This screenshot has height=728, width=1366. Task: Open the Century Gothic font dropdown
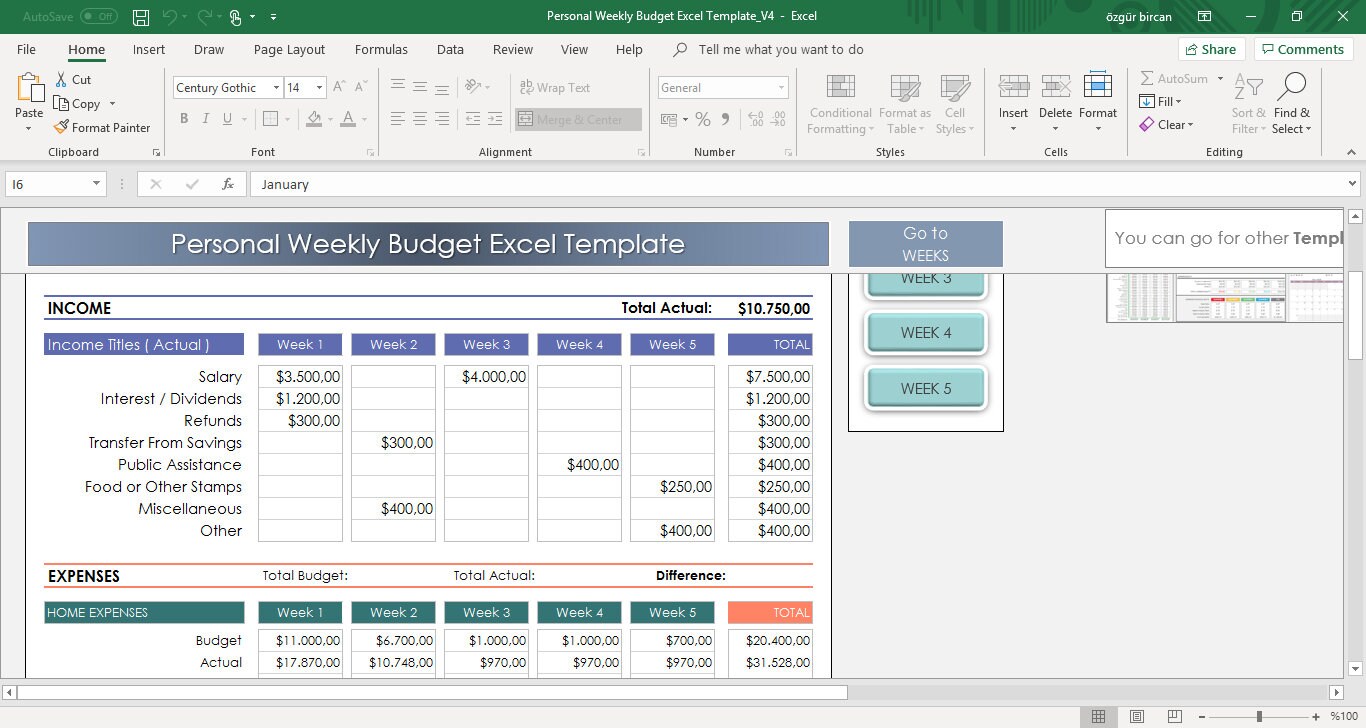(x=276, y=87)
